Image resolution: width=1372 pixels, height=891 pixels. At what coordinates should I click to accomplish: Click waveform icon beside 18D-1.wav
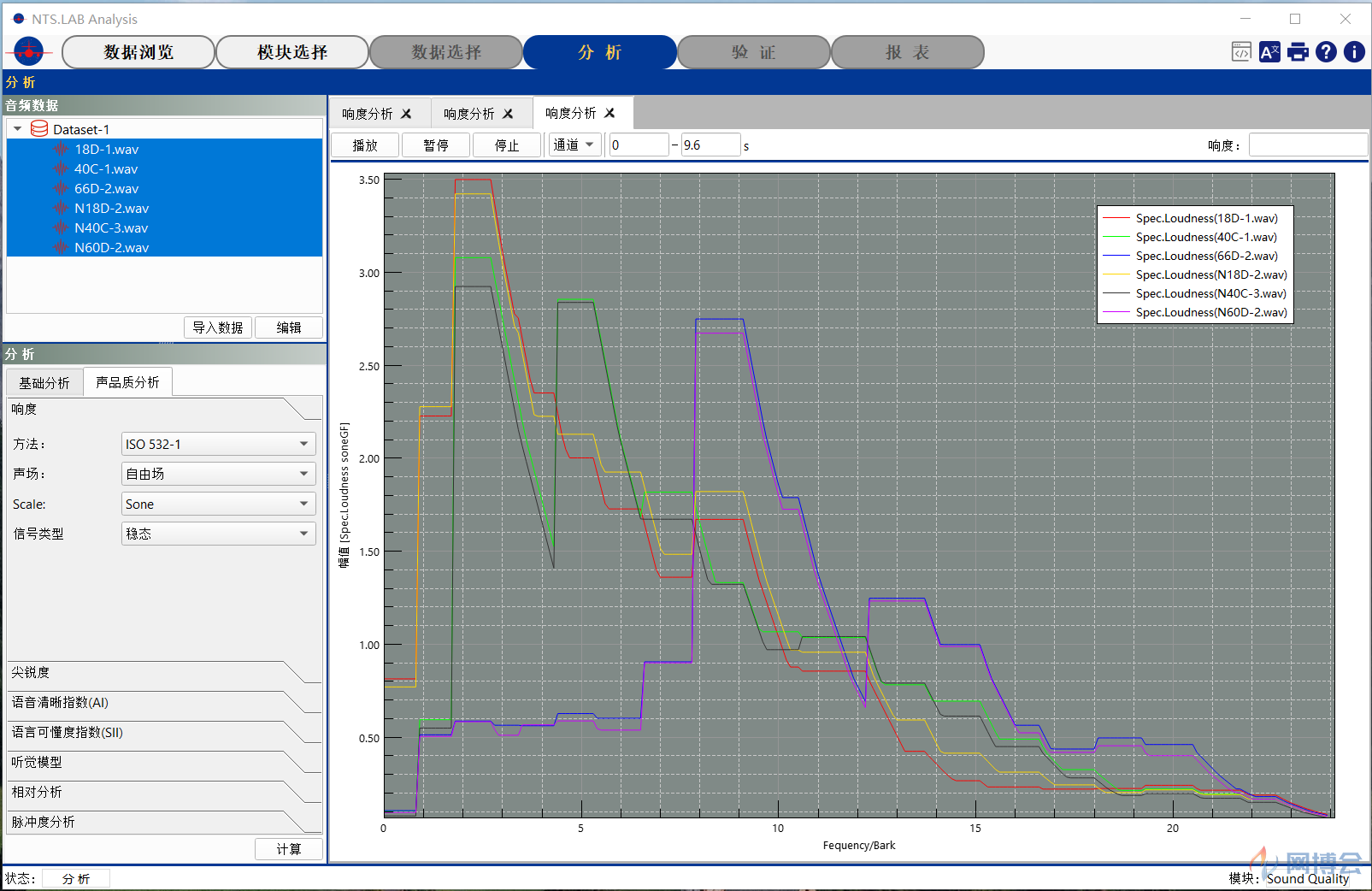tap(61, 149)
